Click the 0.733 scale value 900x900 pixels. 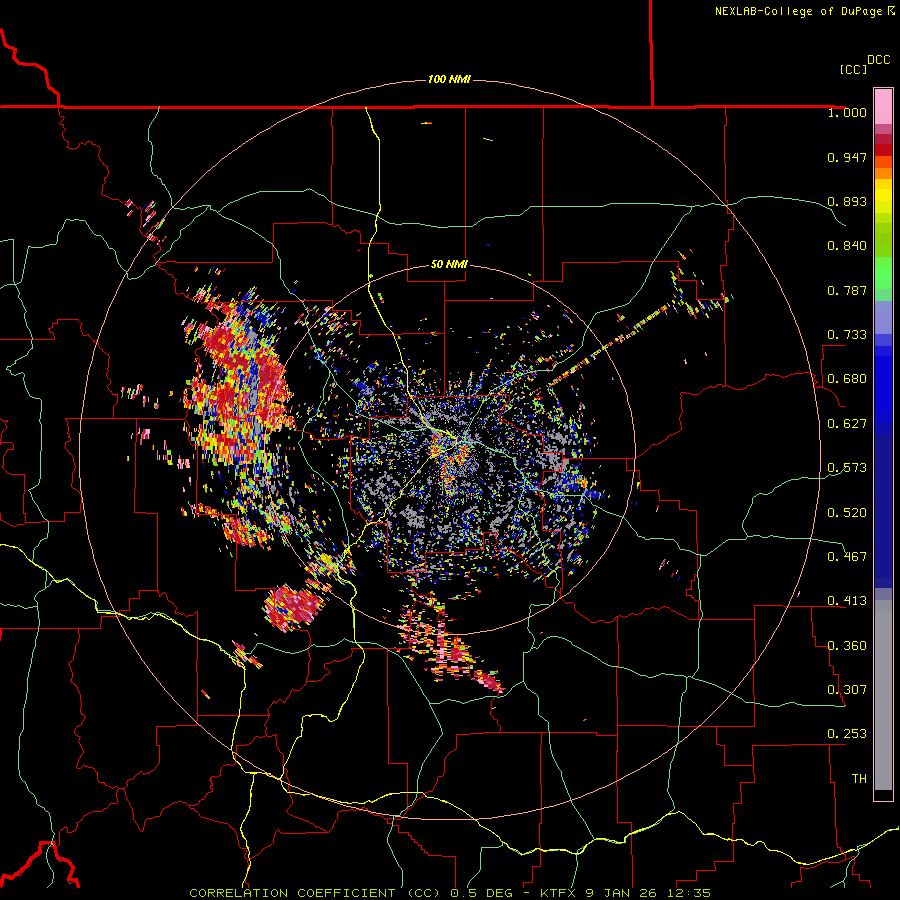click(847, 335)
